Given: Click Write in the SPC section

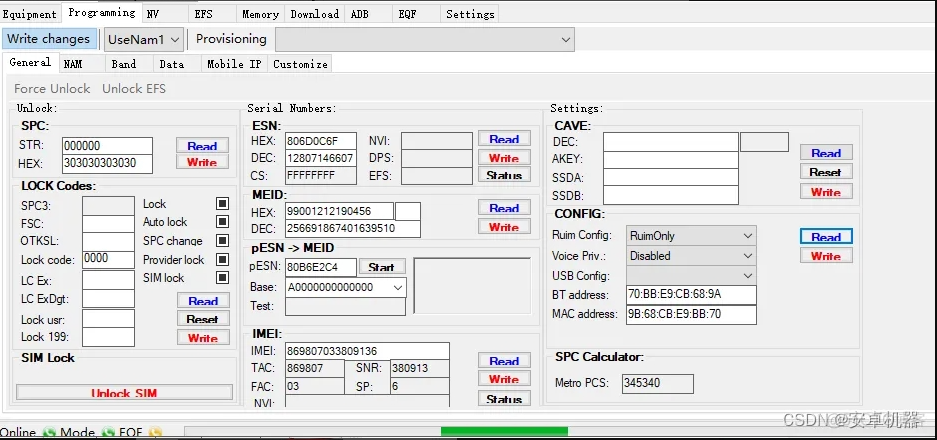Looking at the screenshot, I should (x=202, y=162).
